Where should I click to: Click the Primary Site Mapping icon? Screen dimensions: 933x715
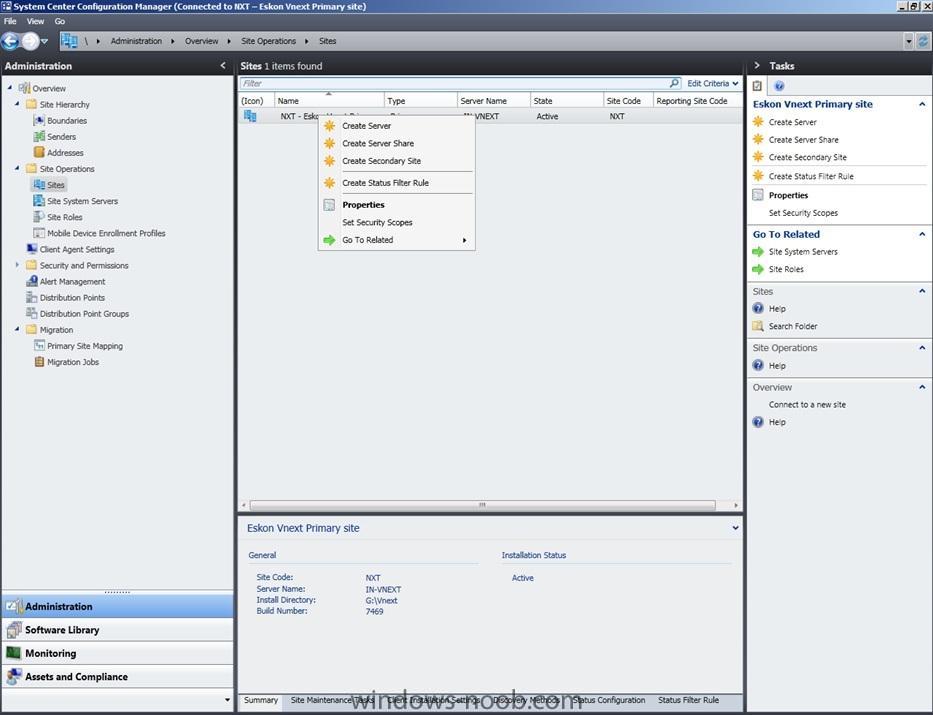(39, 345)
